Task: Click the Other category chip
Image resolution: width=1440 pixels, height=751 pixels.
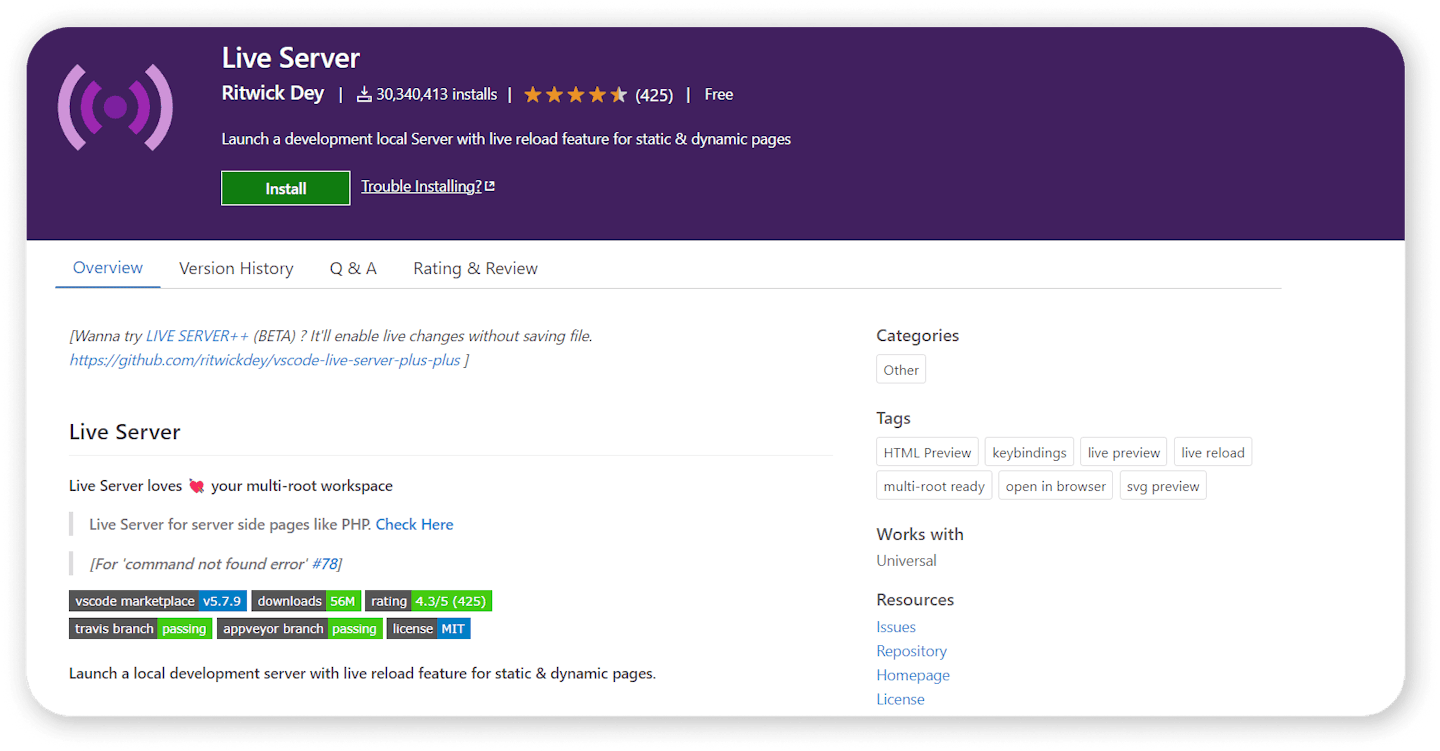Action: click(x=900, y=370)
